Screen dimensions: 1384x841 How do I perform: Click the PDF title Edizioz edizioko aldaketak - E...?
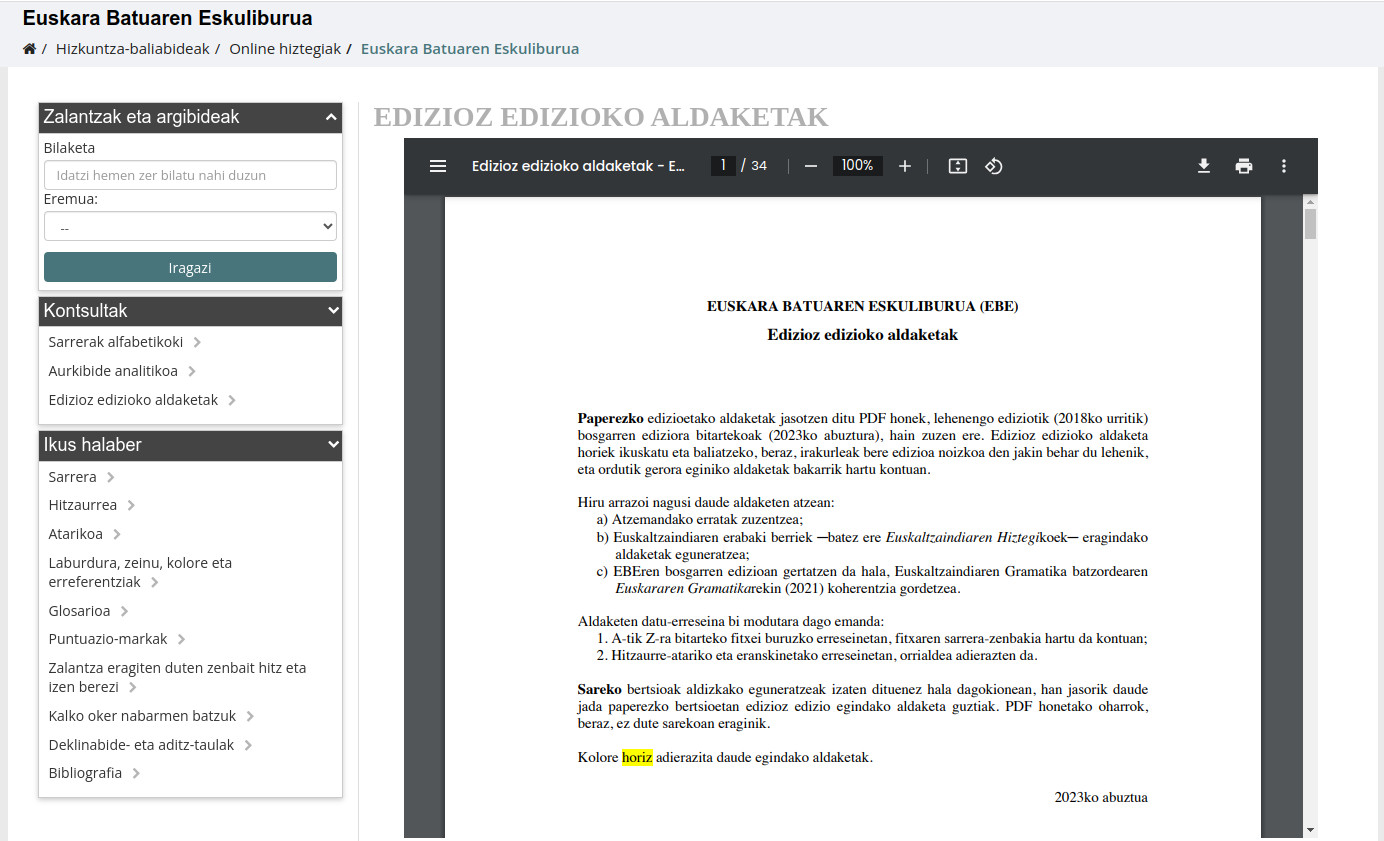pos(578,166)
